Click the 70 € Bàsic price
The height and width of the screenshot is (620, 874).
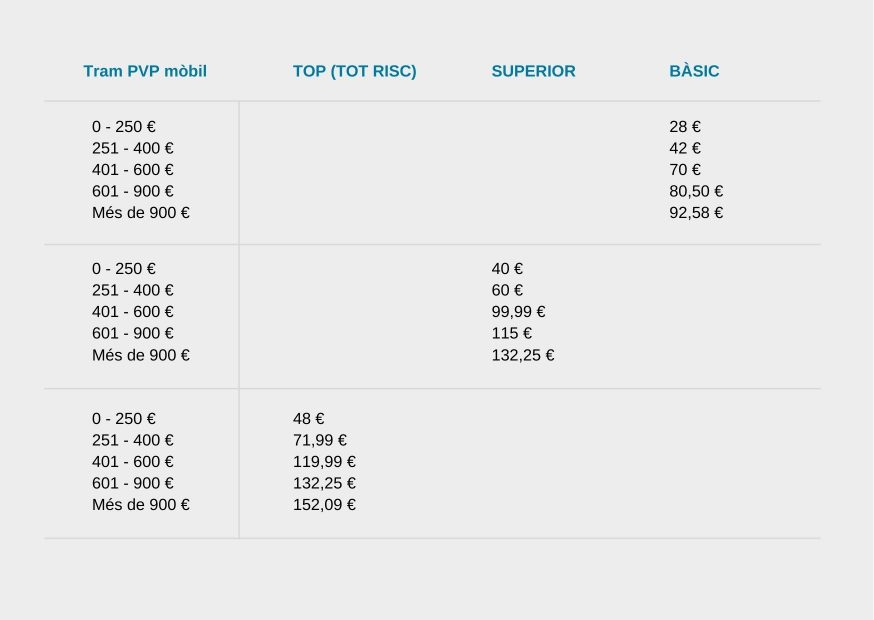coord(684,170)
